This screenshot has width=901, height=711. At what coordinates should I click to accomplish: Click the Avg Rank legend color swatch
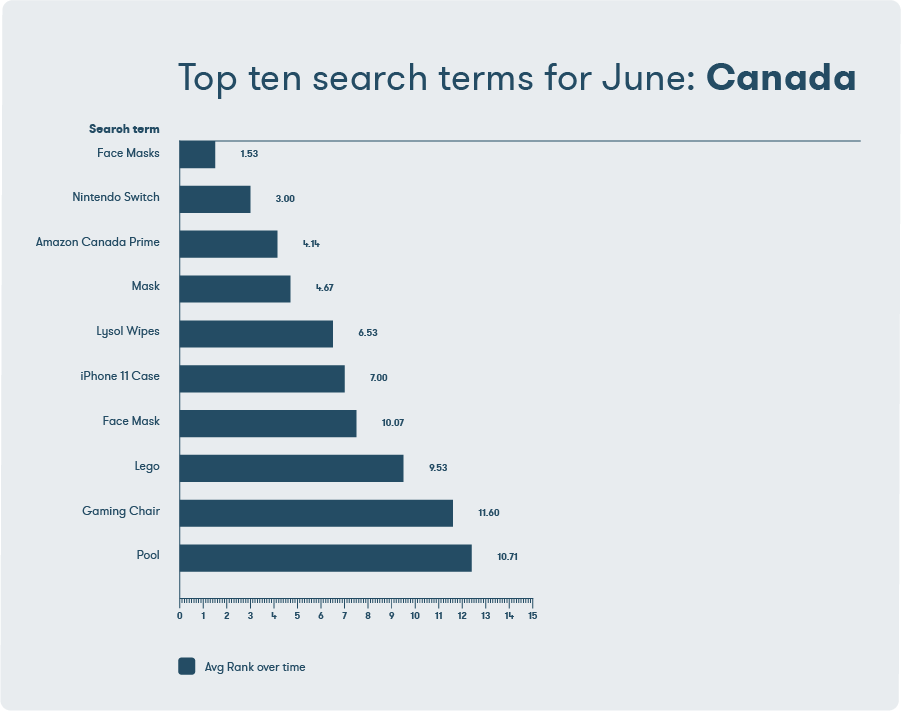(187, 666)
